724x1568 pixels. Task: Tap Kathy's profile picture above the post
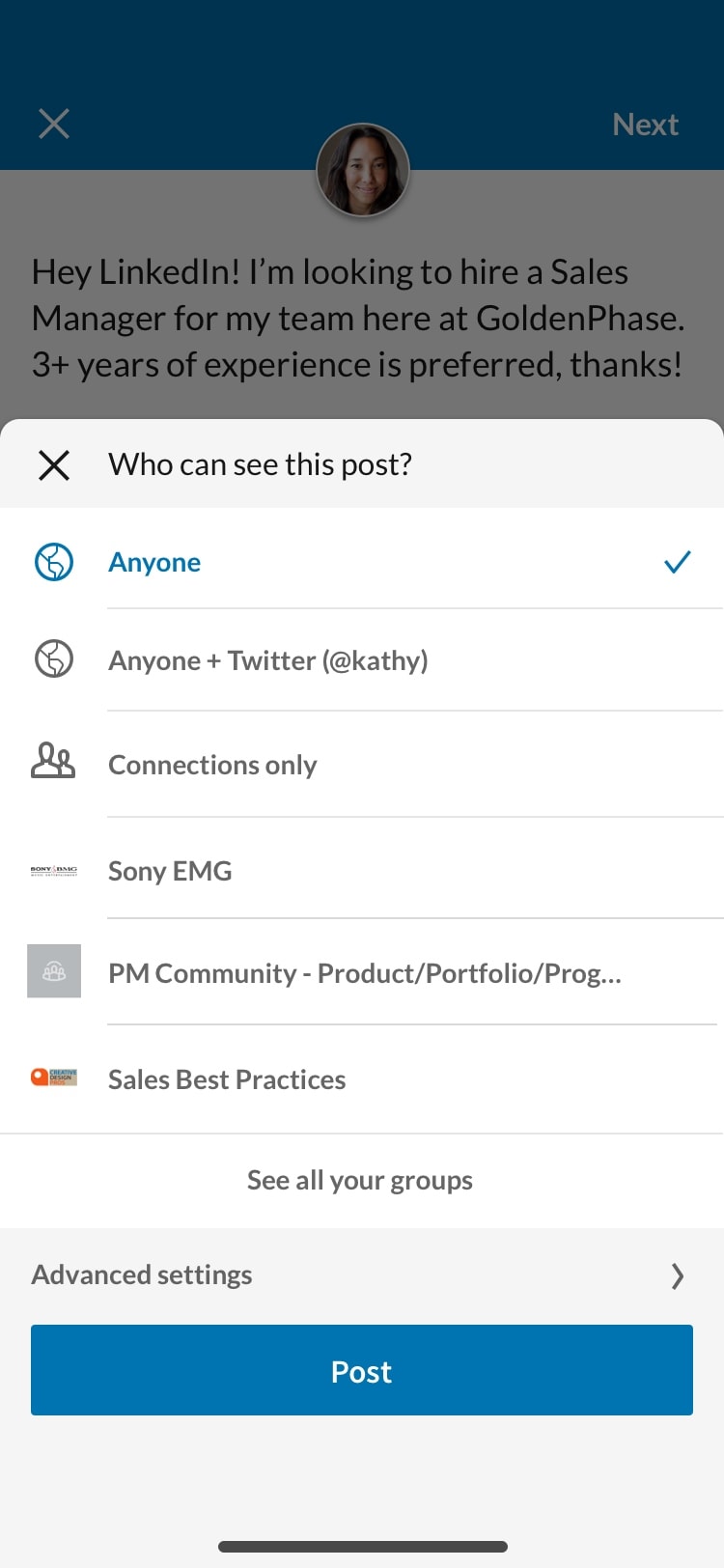tap(362, 169)
